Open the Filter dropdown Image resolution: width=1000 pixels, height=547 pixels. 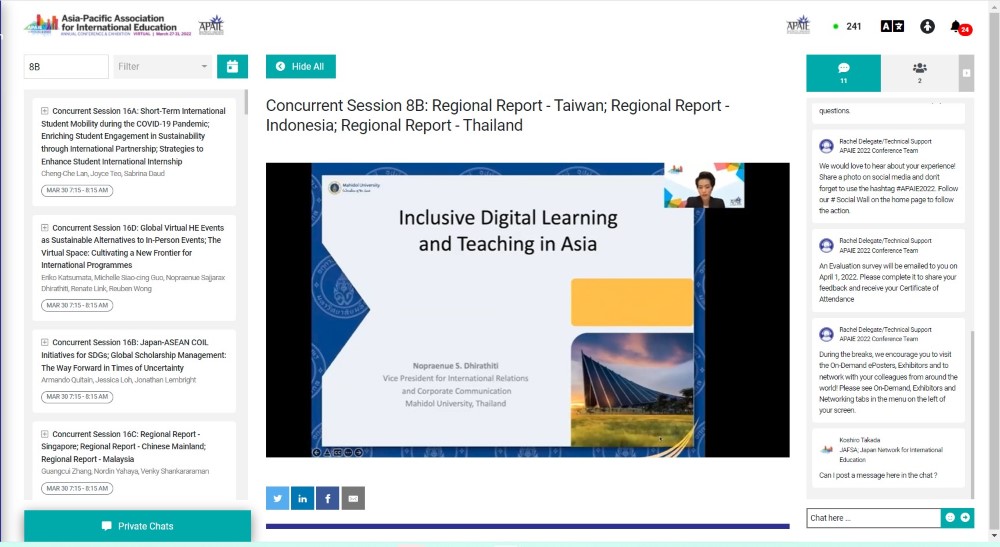pyautogui.click(x=163, y=67)
